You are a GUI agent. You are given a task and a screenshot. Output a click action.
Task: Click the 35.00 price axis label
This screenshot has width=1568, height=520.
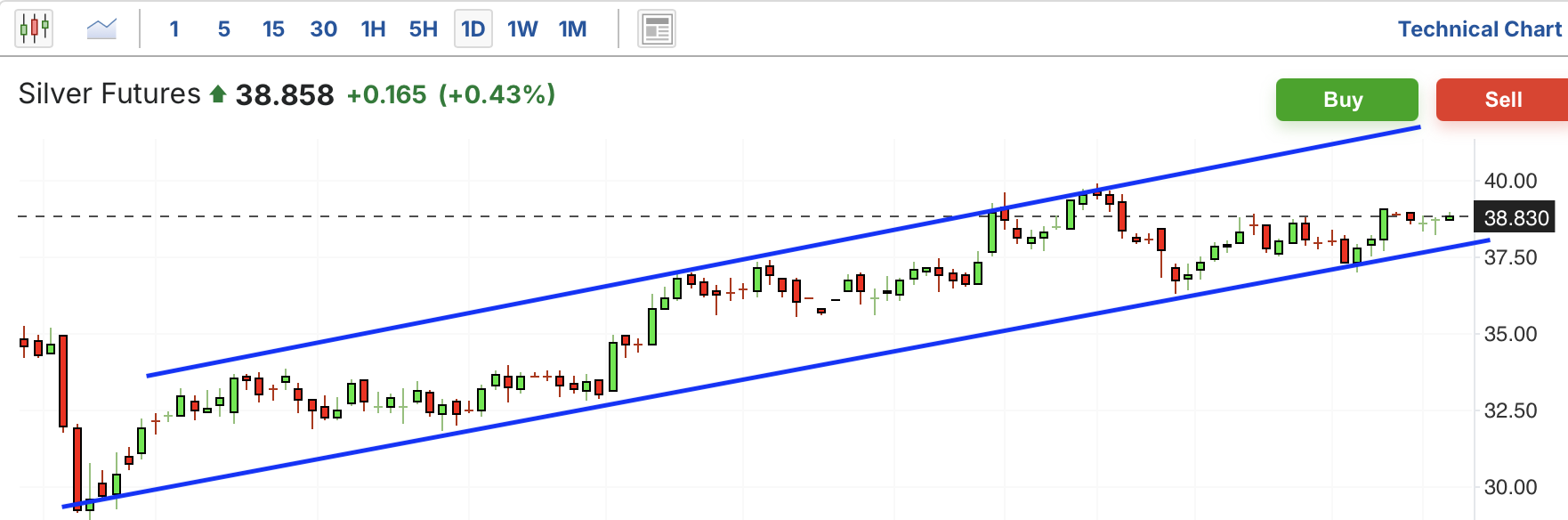click(1510, 334)
